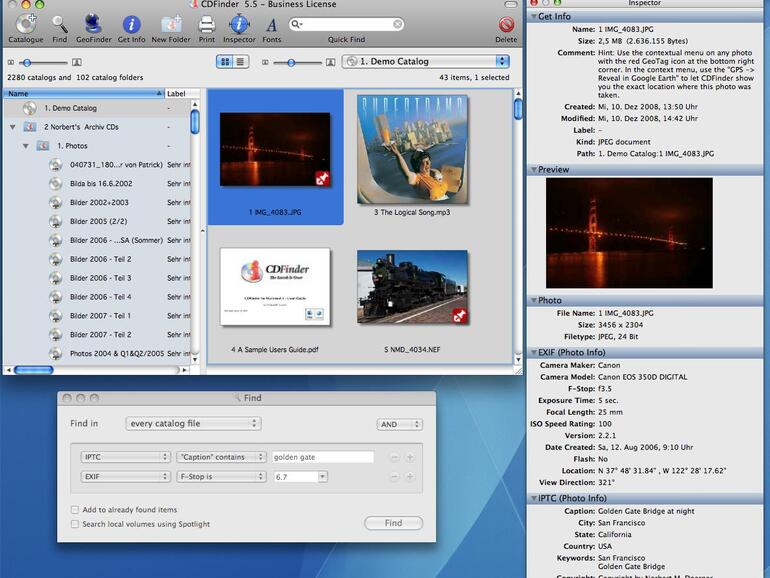
Task: Click the red Delete toolbar icon
Action: pyautogui.click(x=506, y=24)
